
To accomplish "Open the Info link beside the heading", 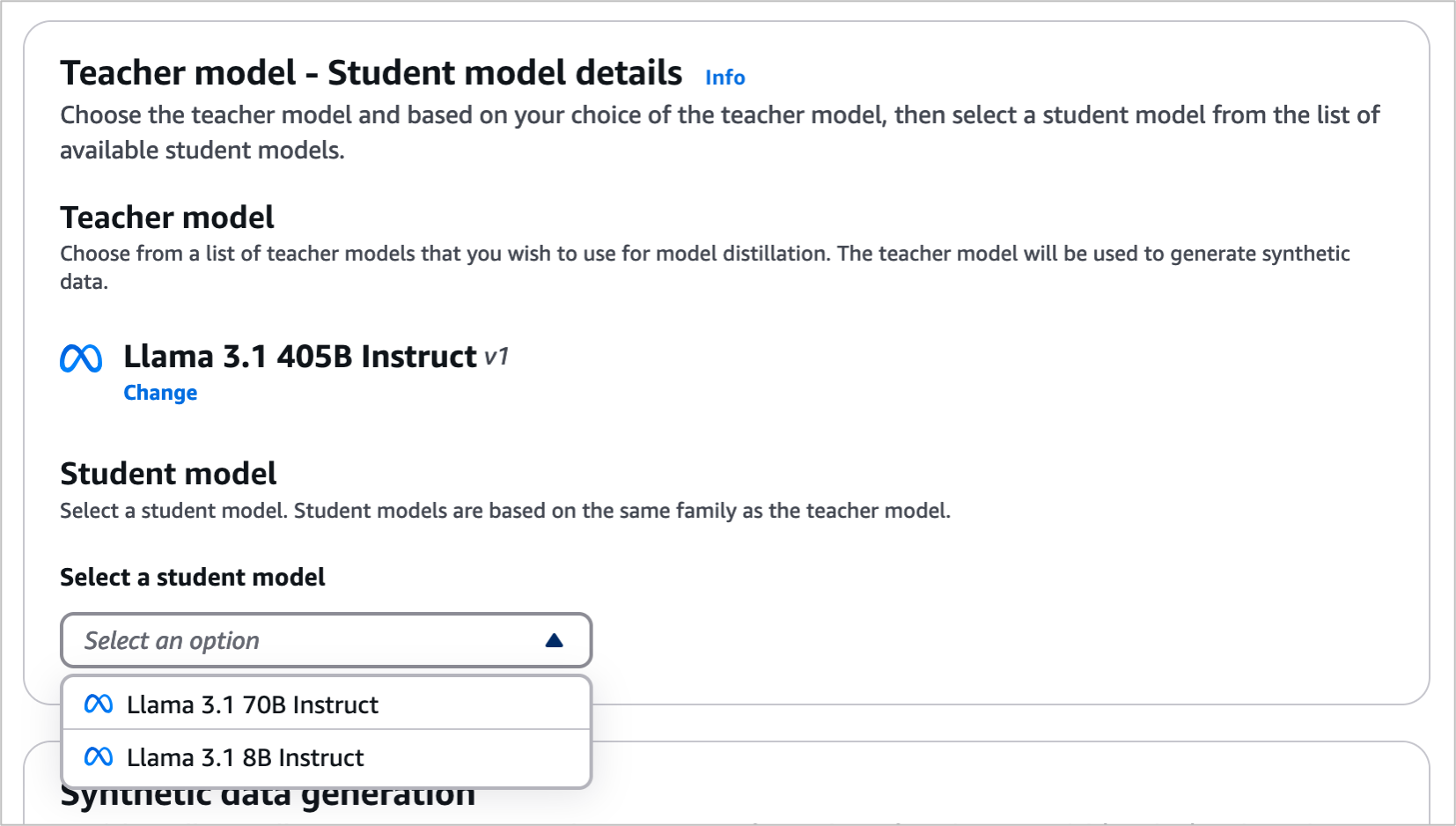I will (x=724, y=77).
